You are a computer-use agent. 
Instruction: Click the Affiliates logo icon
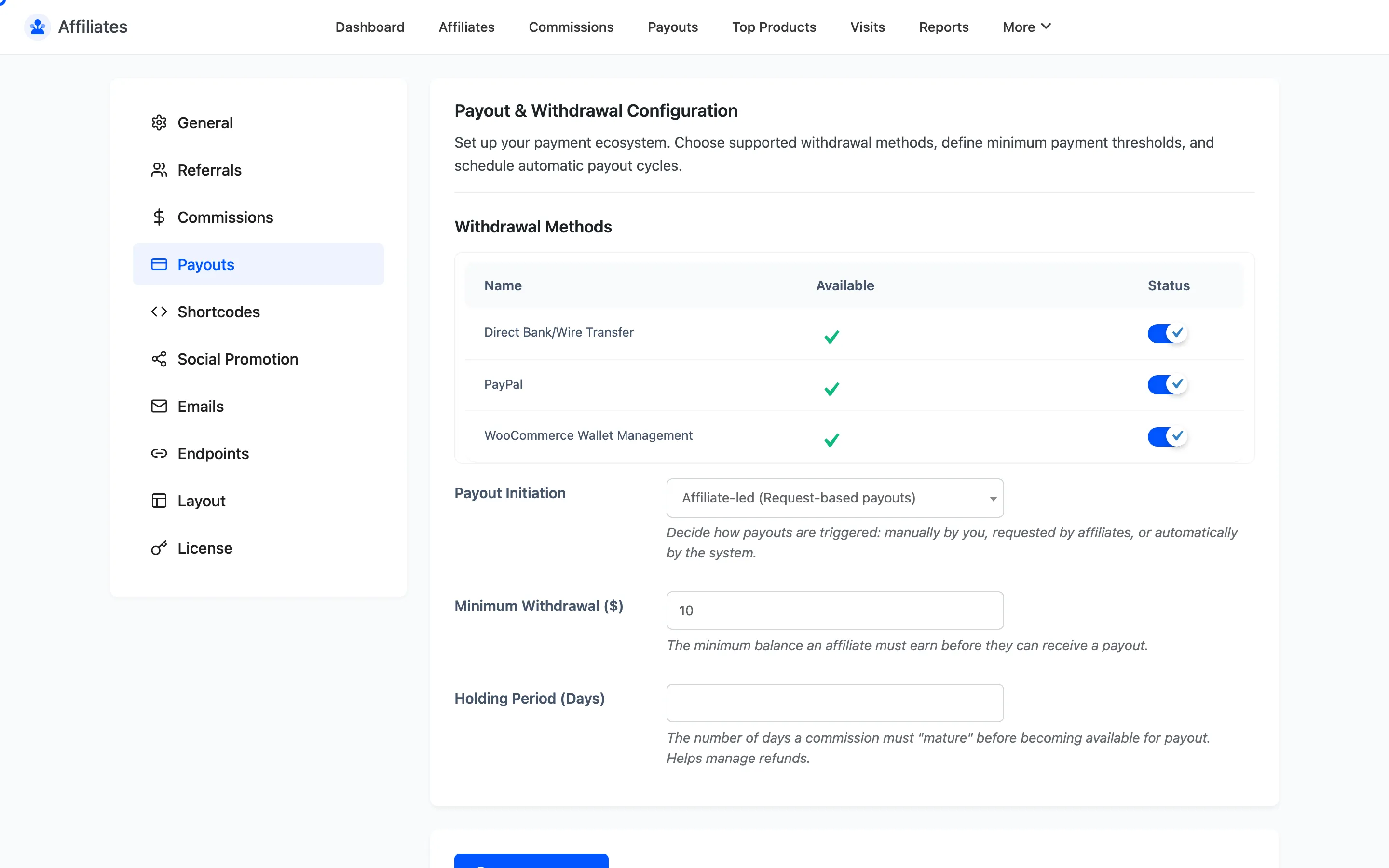[37, 27]
